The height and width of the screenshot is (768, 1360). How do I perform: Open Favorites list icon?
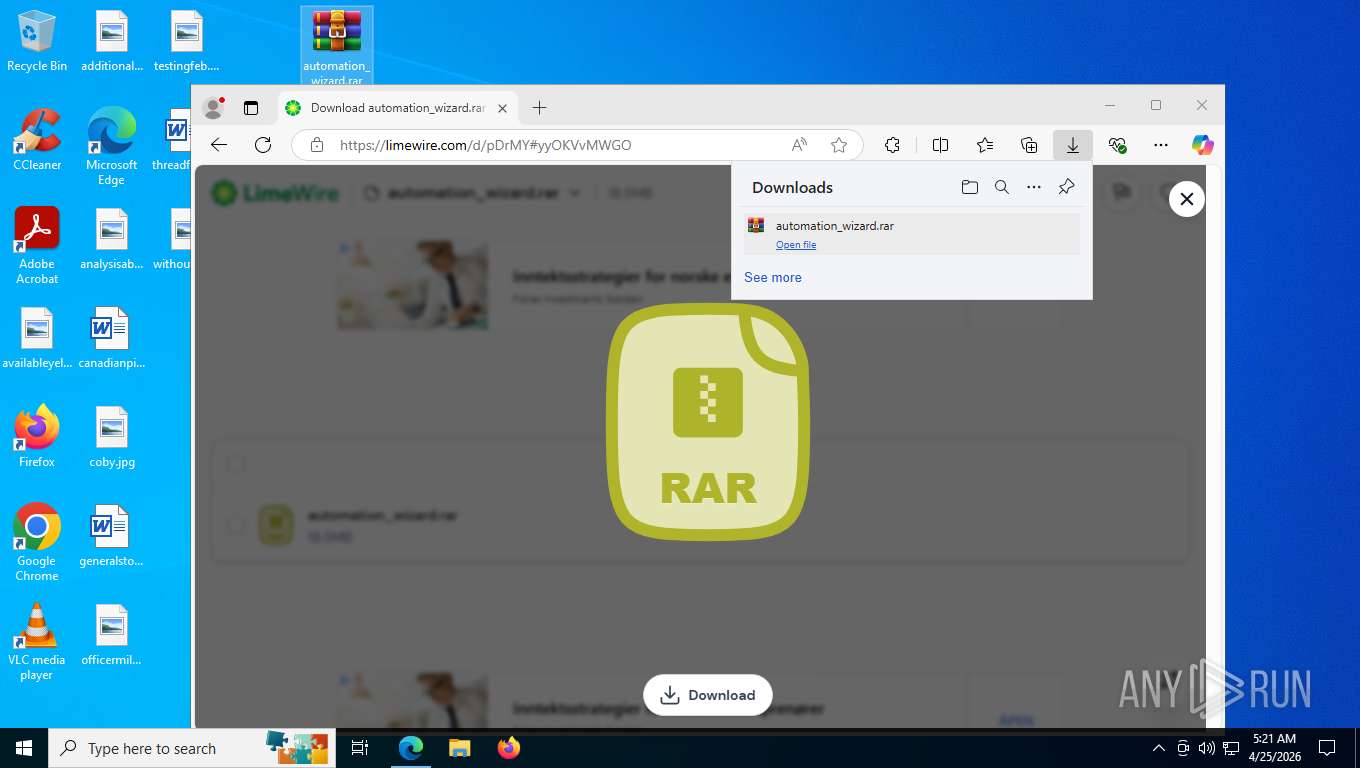pos(985,145)
